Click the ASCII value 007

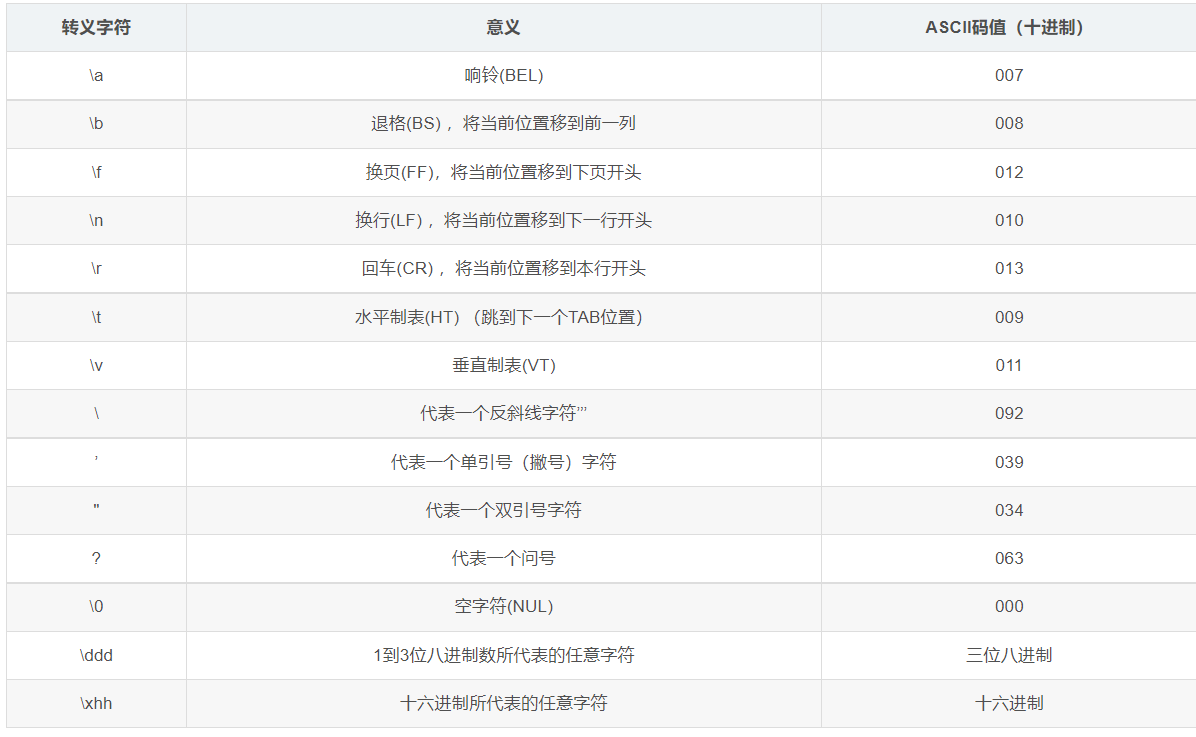click(x=1008, y=76)
